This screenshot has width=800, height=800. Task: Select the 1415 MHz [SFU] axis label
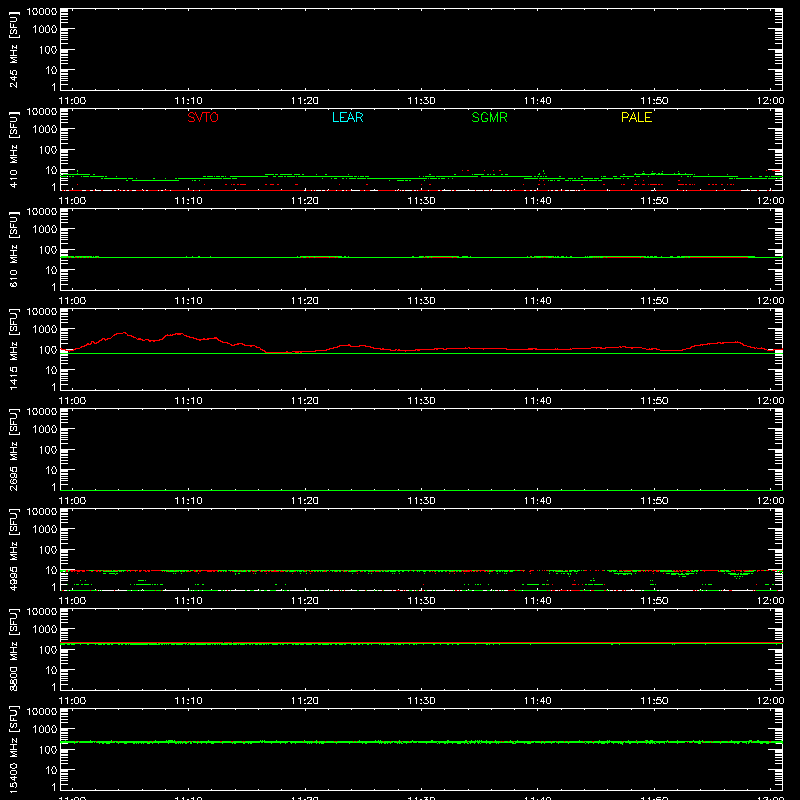13,349
